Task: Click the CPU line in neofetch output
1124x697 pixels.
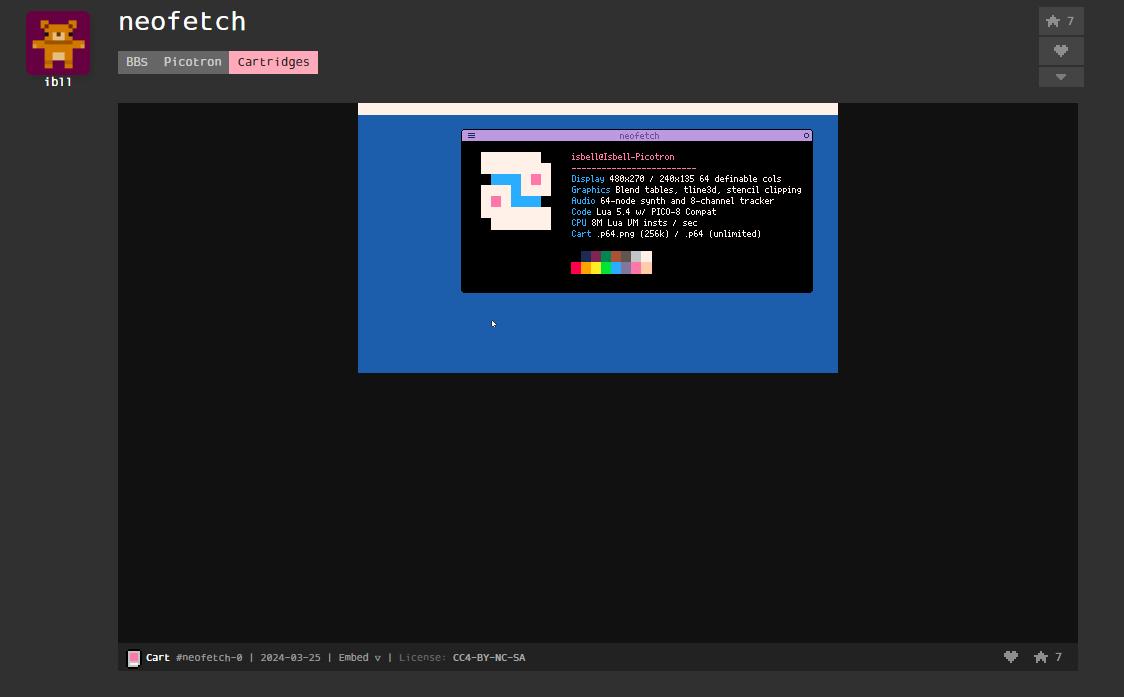Action: click(634, 223)
